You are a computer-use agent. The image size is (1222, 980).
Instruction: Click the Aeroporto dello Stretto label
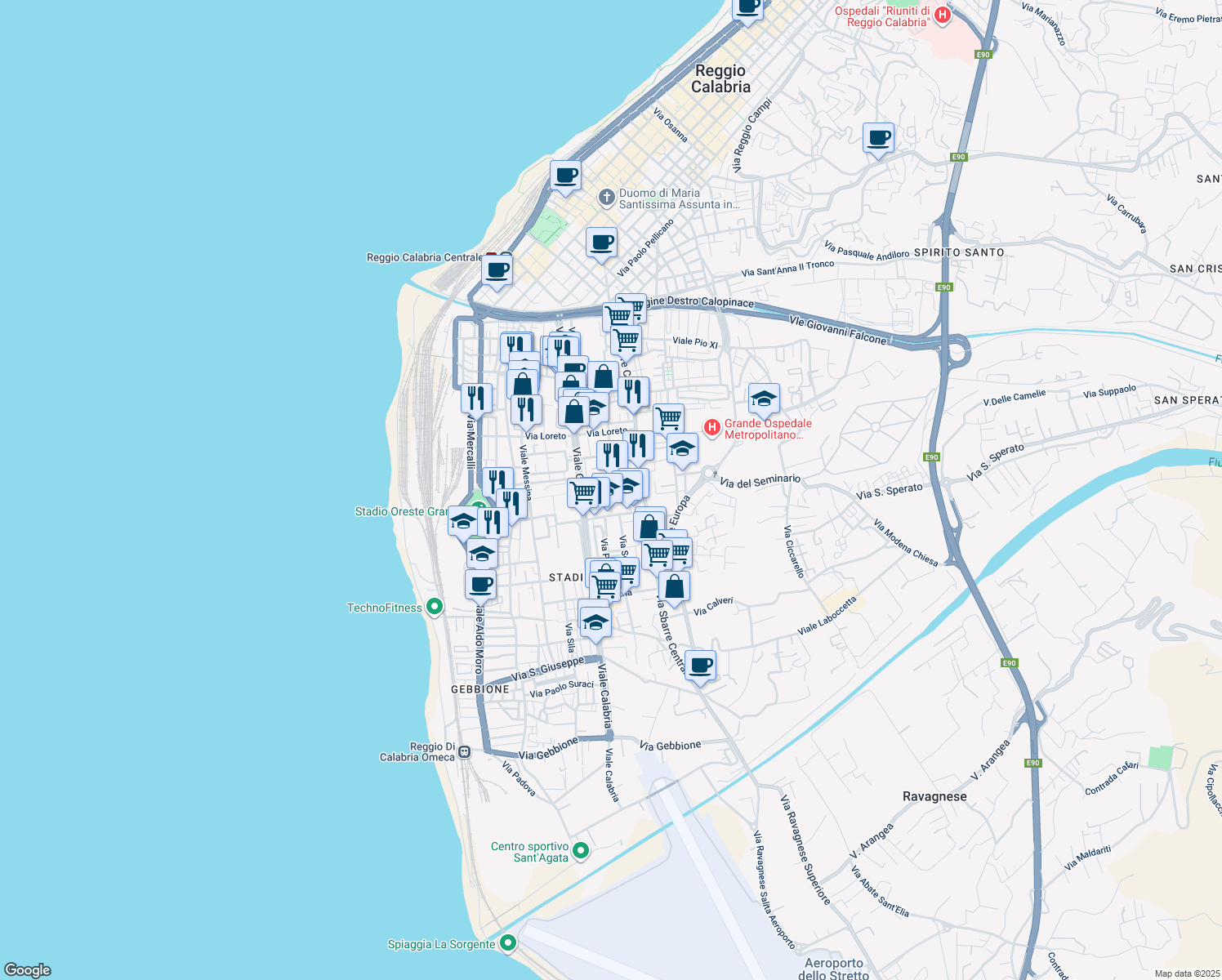[833, 969]
